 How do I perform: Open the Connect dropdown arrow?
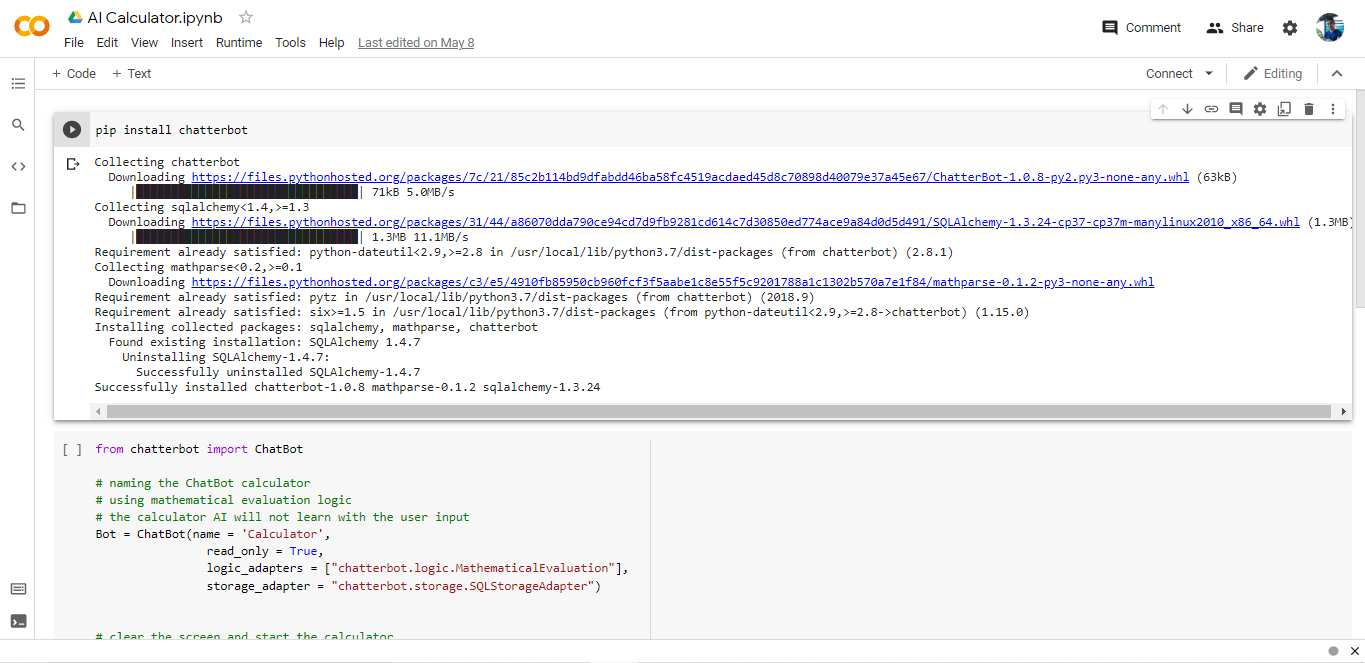[1209, 73]
